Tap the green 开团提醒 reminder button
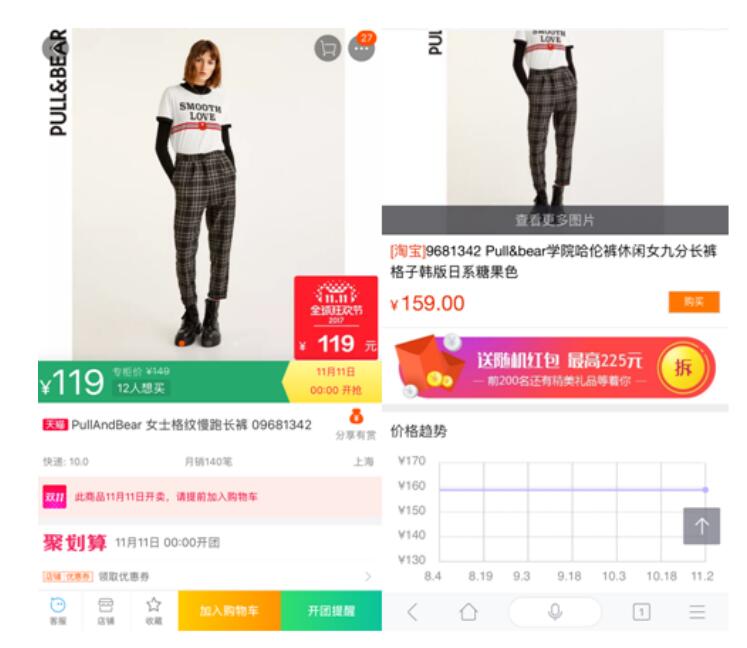 pos(332,611)
